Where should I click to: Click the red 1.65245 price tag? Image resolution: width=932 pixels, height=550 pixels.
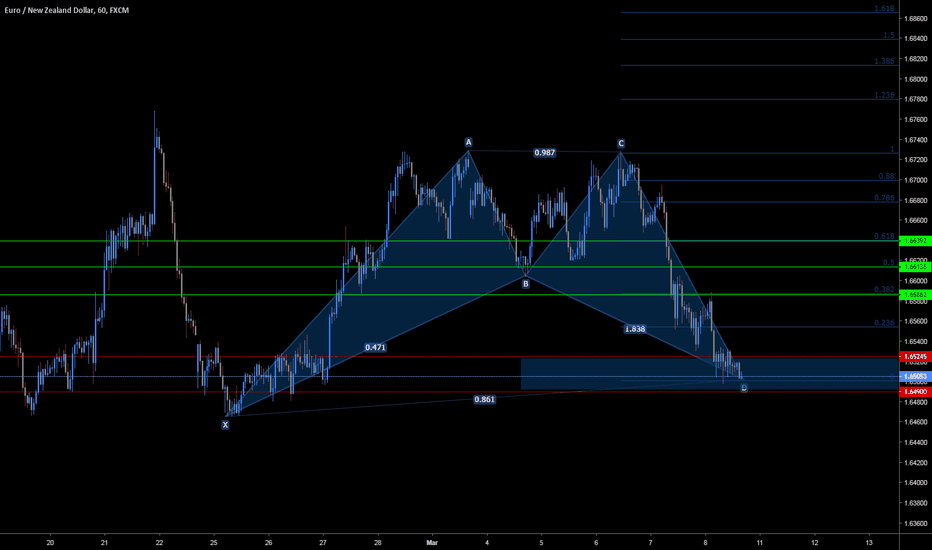click(x=915, y=357)
